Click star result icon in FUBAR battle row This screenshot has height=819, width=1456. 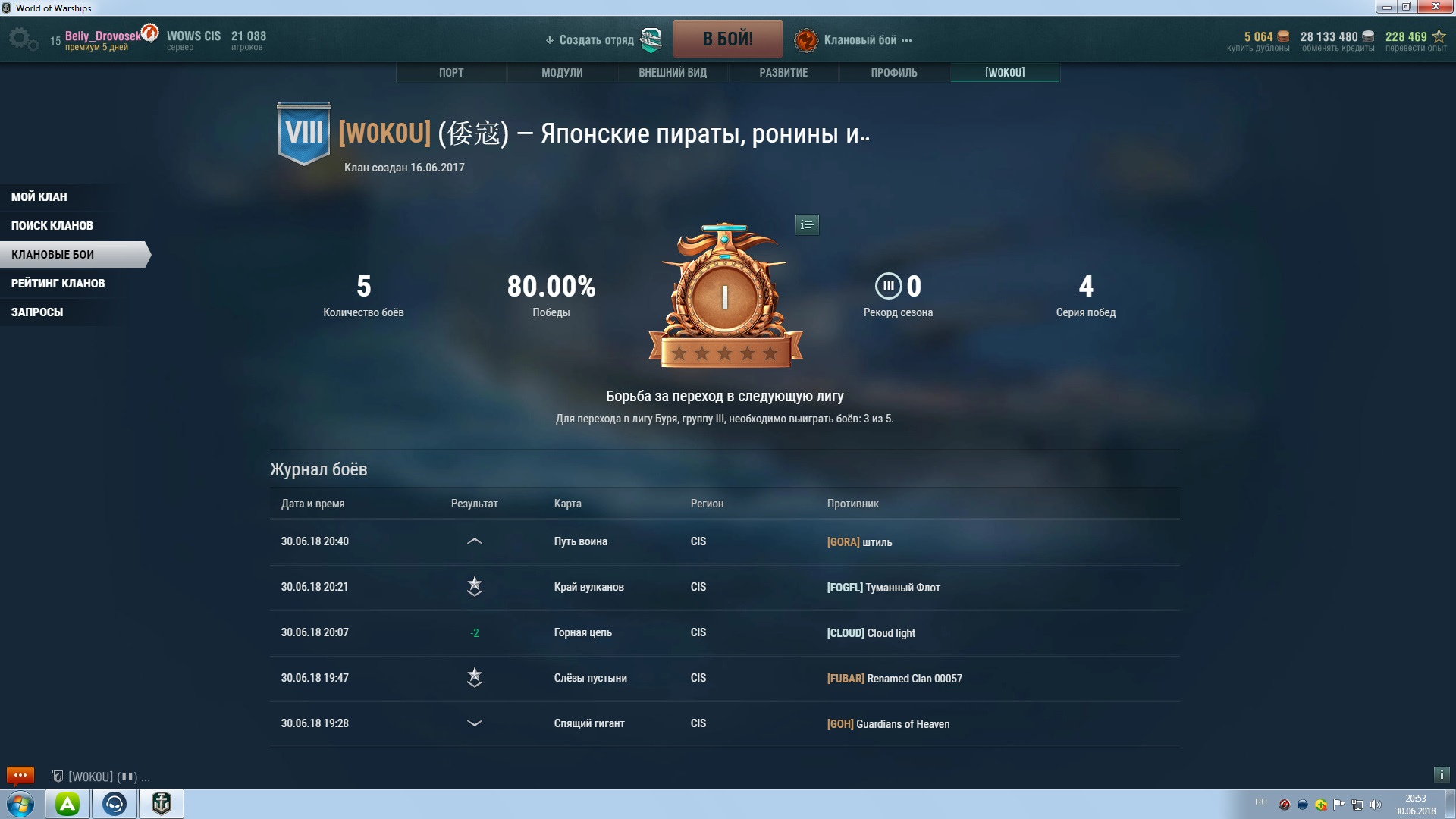pos(475,677)
